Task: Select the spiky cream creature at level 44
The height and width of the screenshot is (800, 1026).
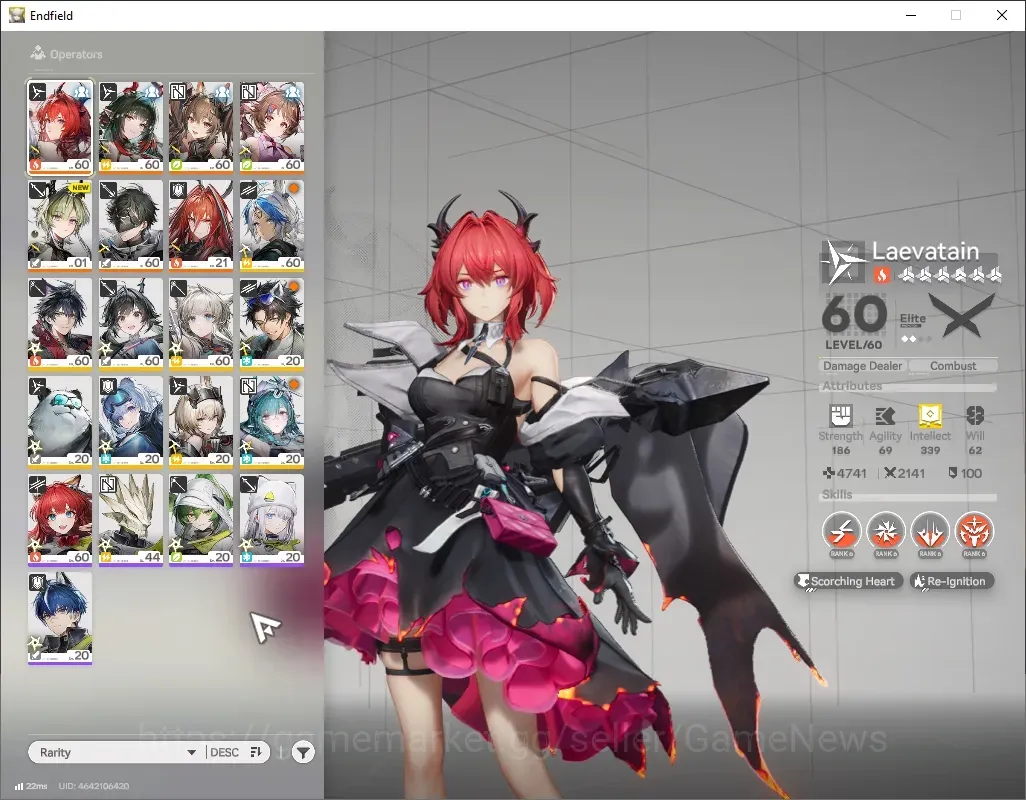Action: (131, 520)
